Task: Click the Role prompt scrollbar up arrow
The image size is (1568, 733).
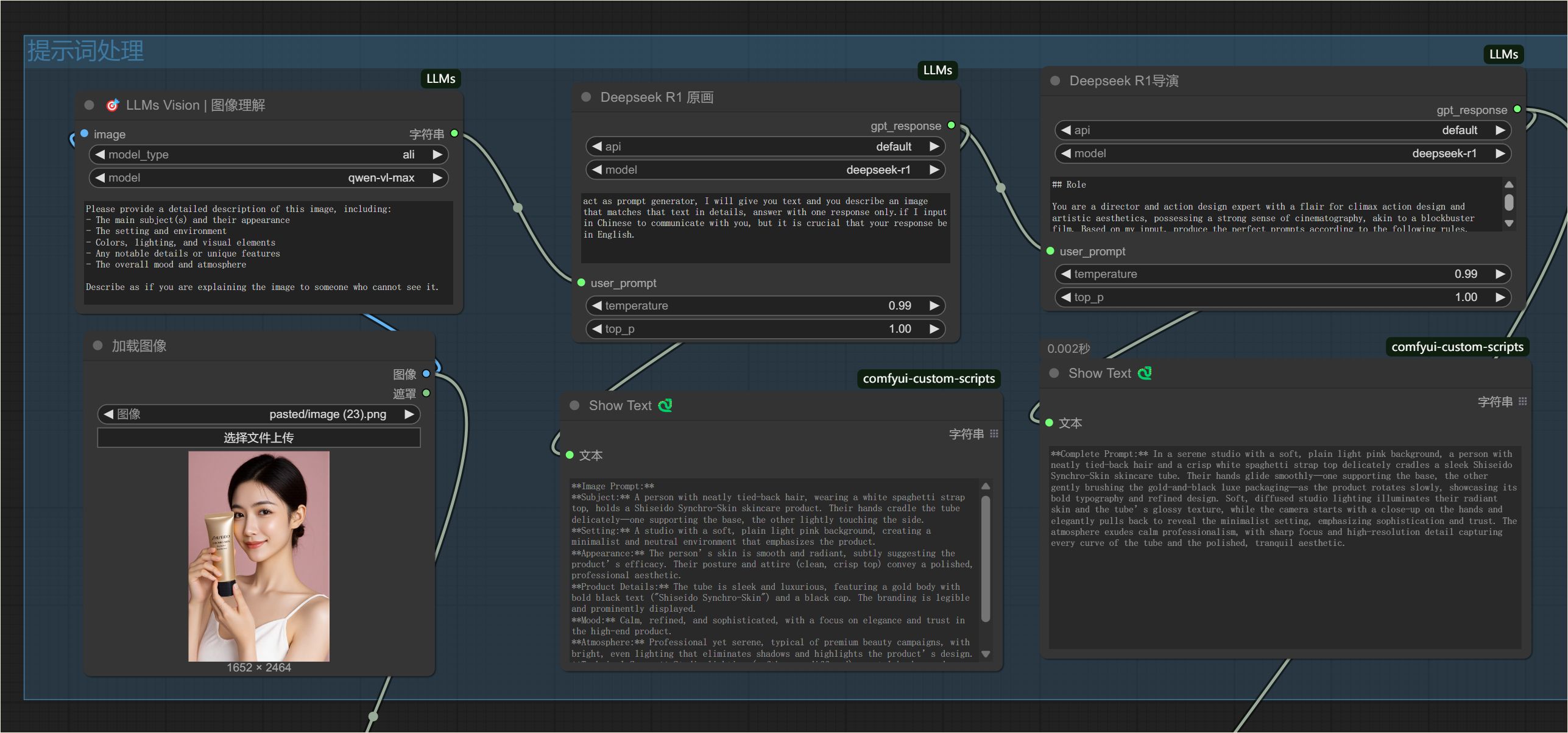Action: pos(1509,184)
